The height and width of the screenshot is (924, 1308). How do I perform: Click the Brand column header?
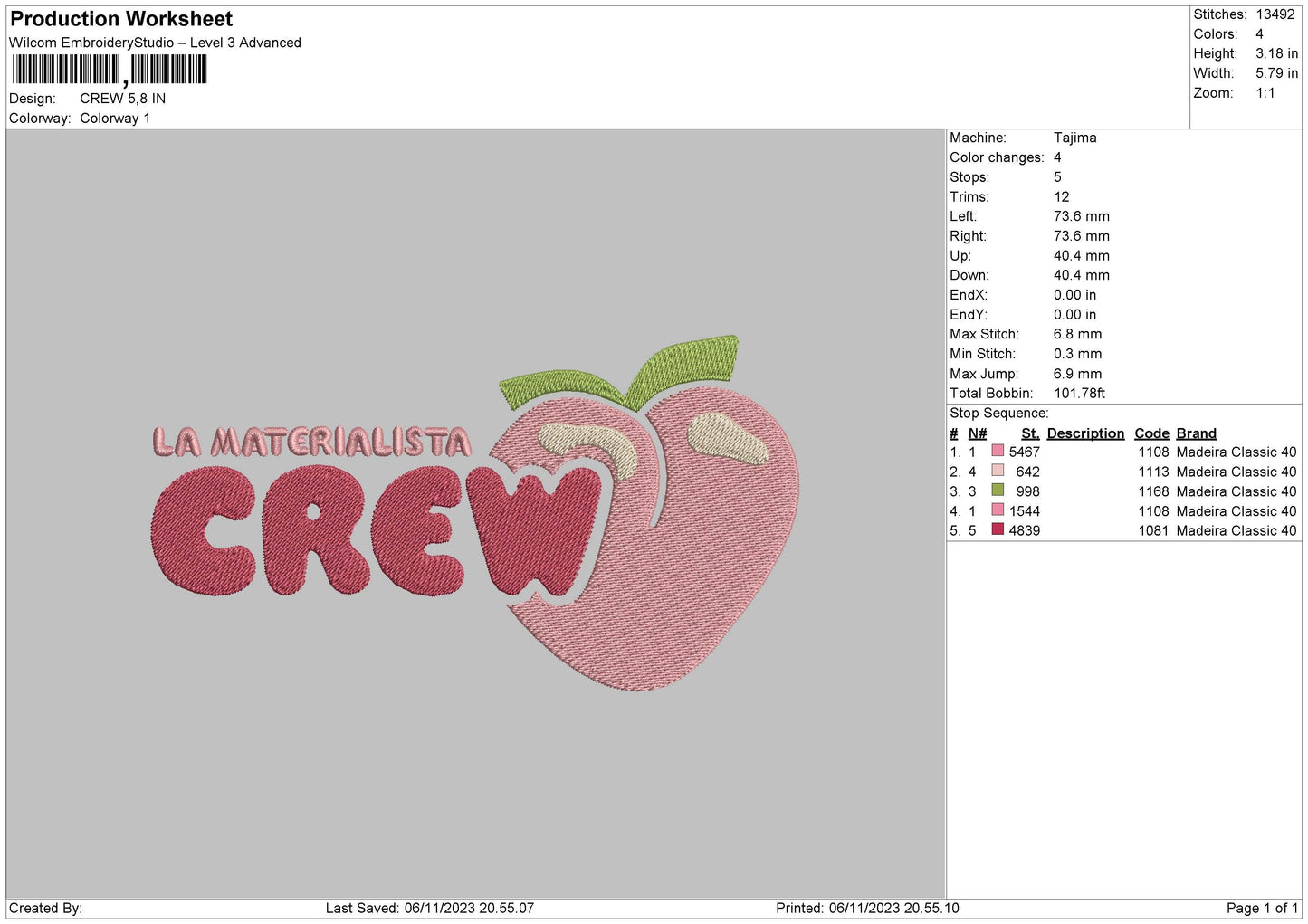pyautogui.click(x=1196, y=433)
